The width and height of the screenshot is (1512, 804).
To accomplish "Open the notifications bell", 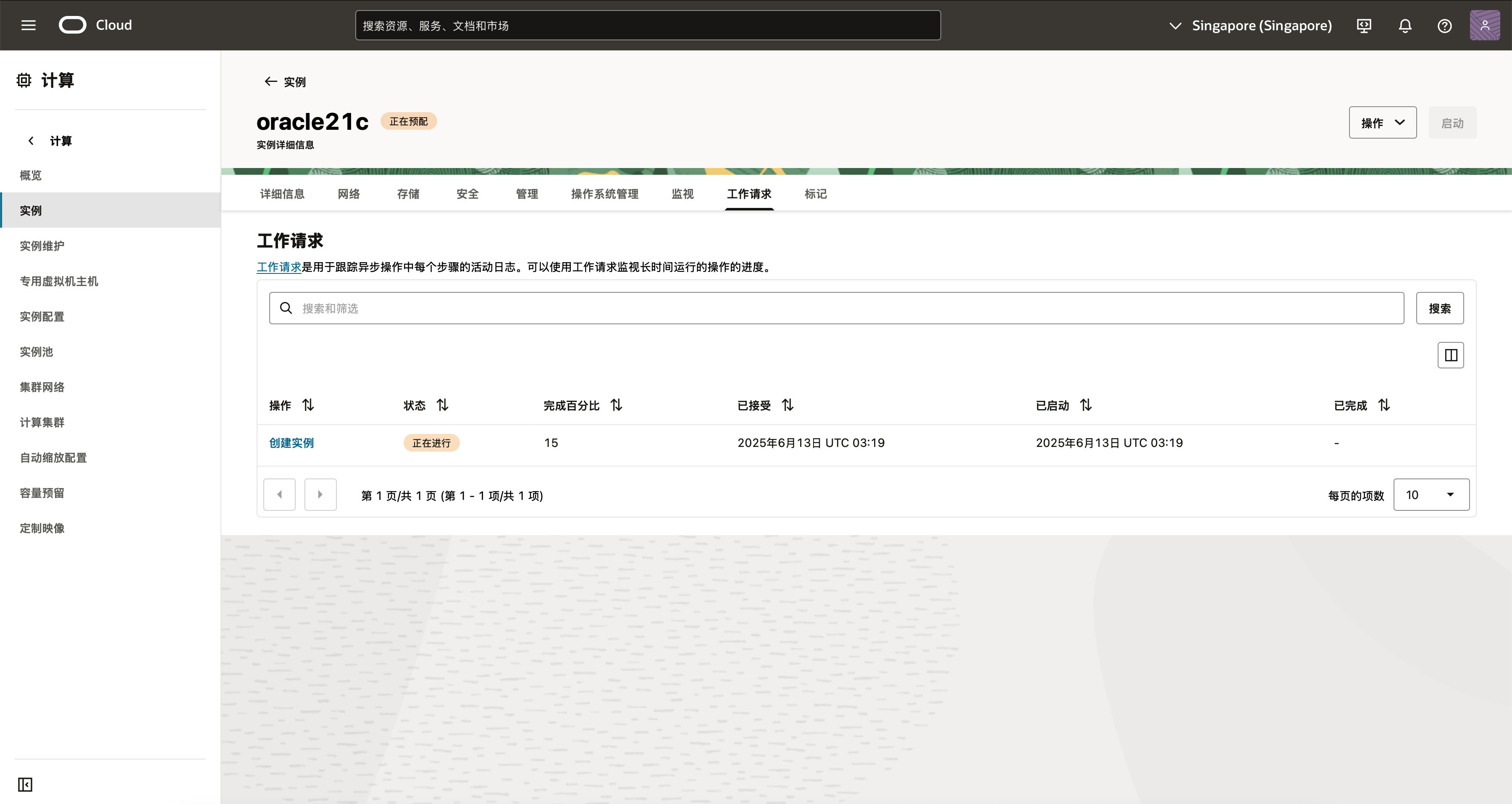I will click(x=1404, y=26).
